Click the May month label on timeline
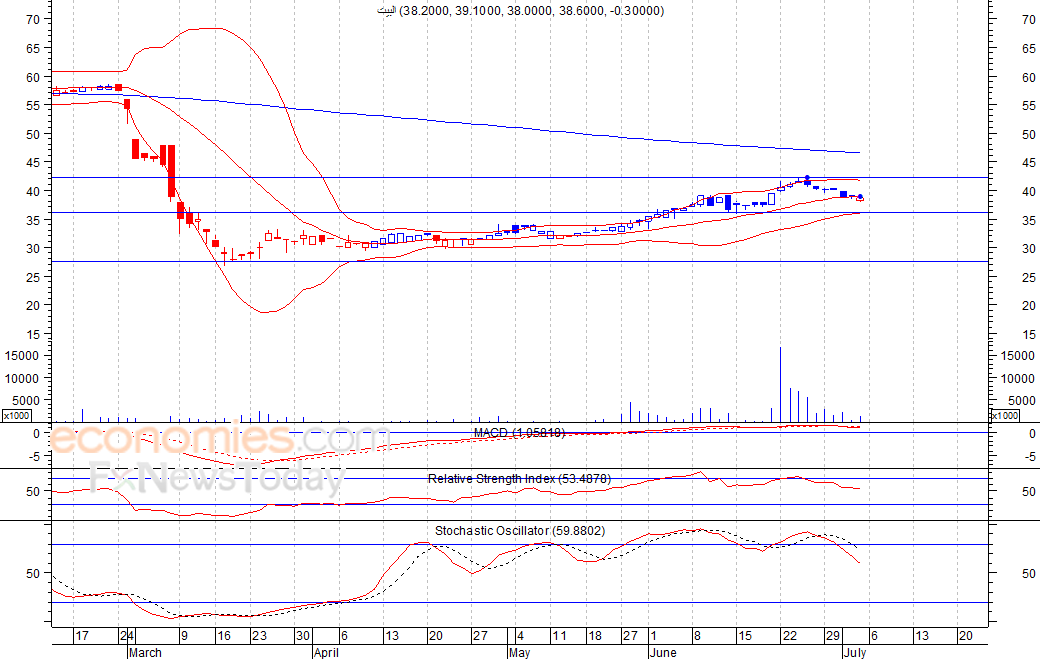This screenshot has width=1040, height=659. pyautogui.click(x=519, y=652)
